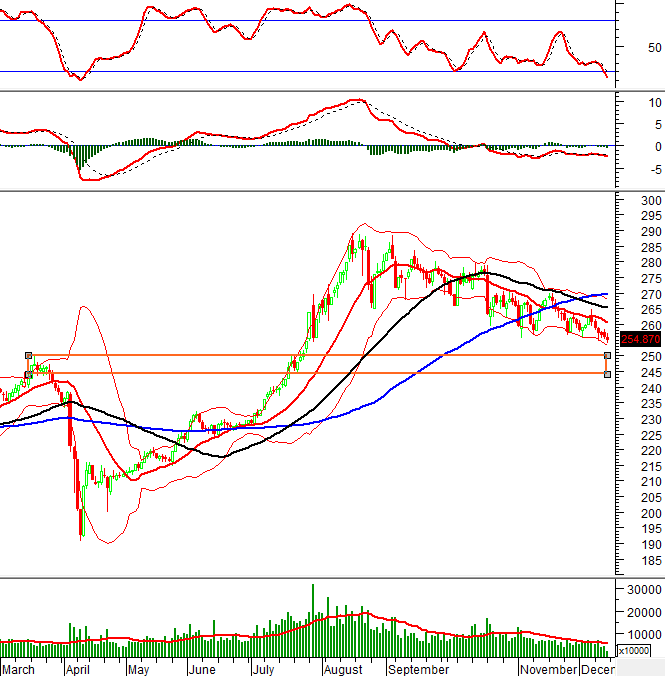Viewport: 665px width, 676px height.
Task: Select the November label on time axis
Action: tap(546, 668)
